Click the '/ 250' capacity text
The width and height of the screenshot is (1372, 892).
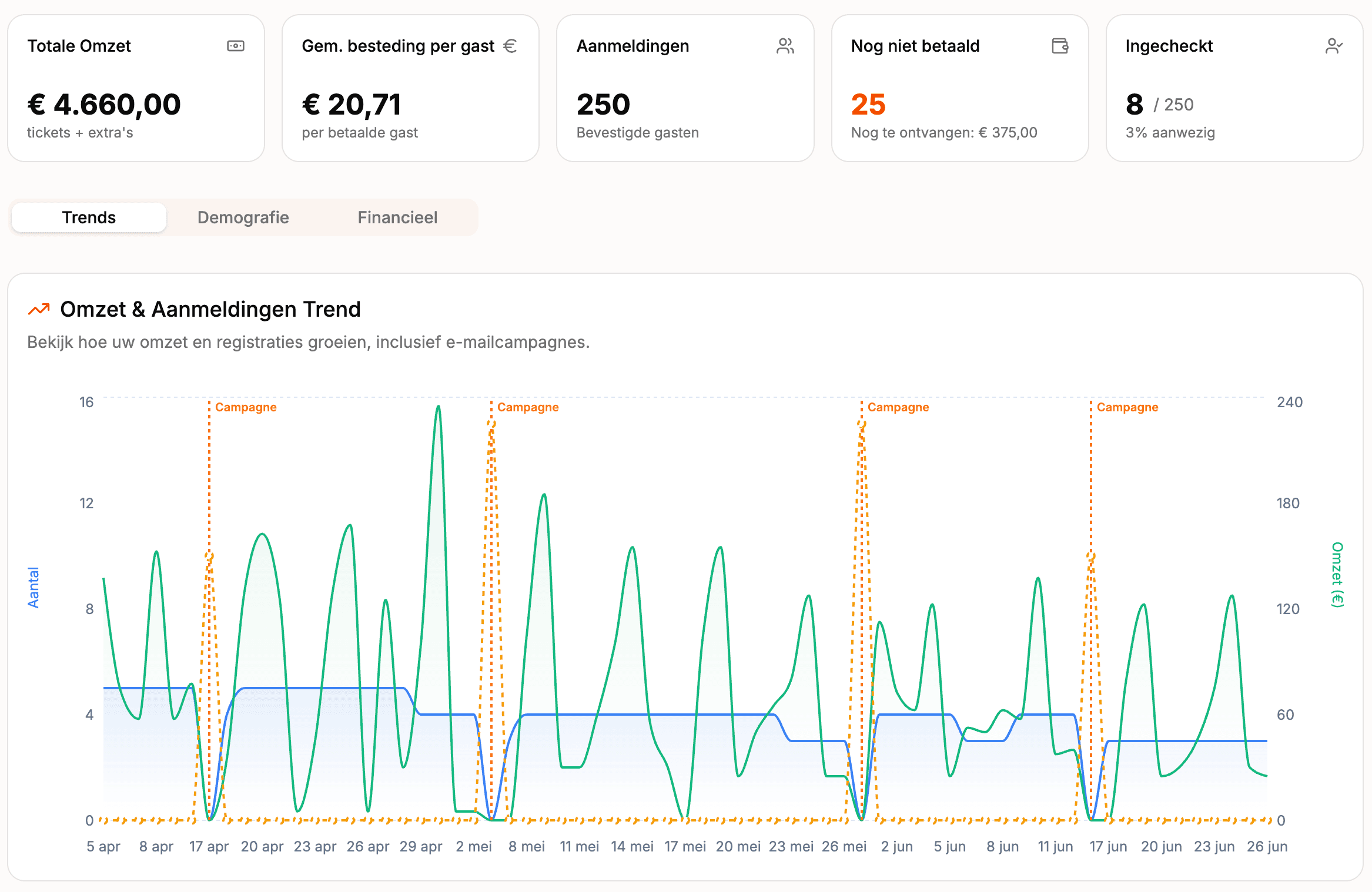1173,105
